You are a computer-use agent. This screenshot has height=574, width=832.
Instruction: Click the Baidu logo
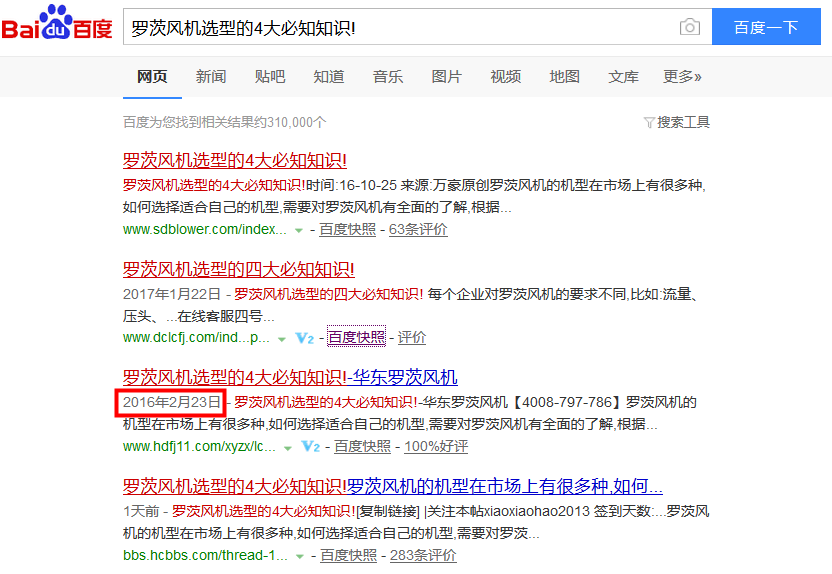tap(57, 27)
